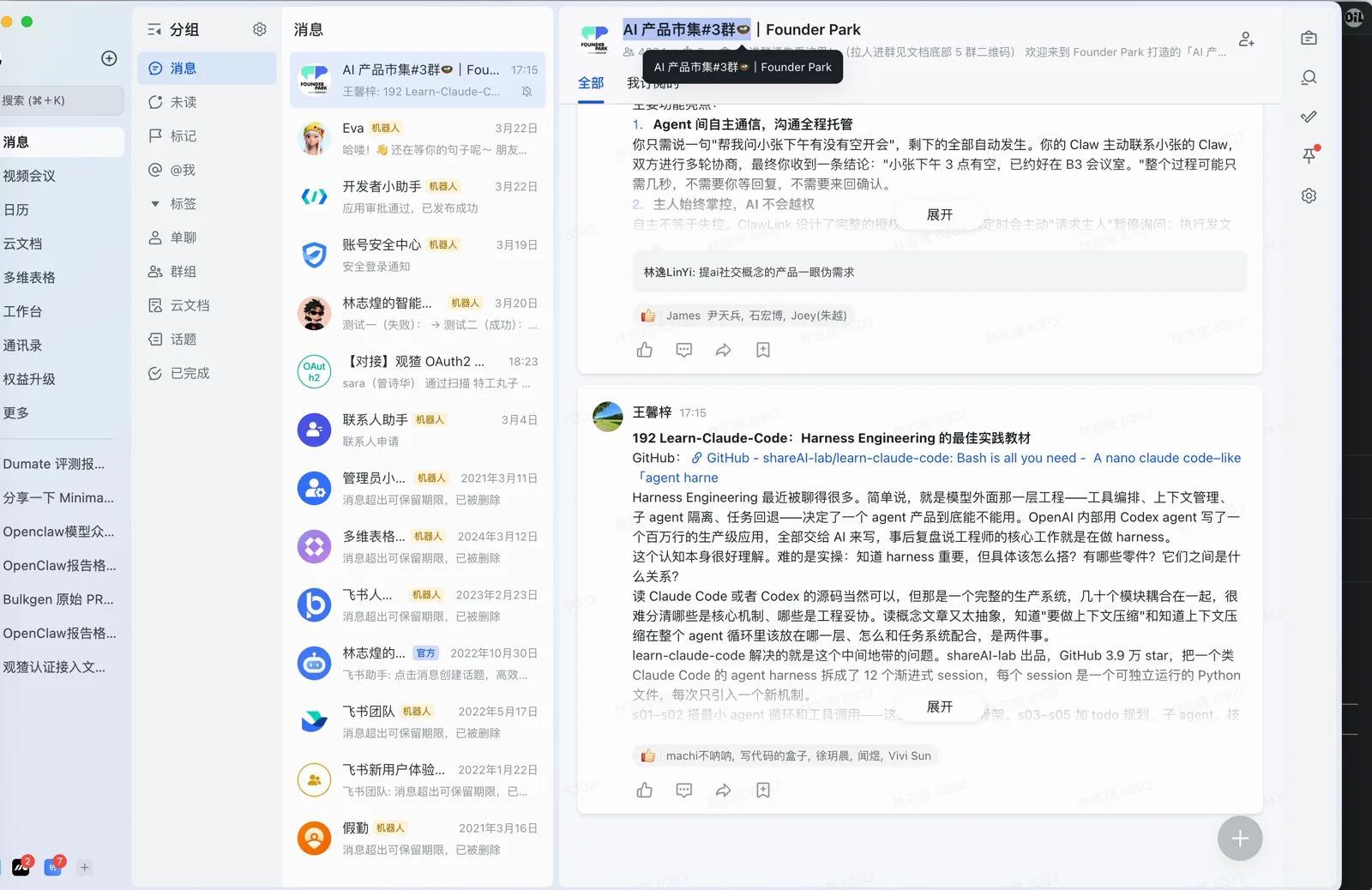
Task: Go to 视频会议 in left navigation
Action: coord(60,176)
